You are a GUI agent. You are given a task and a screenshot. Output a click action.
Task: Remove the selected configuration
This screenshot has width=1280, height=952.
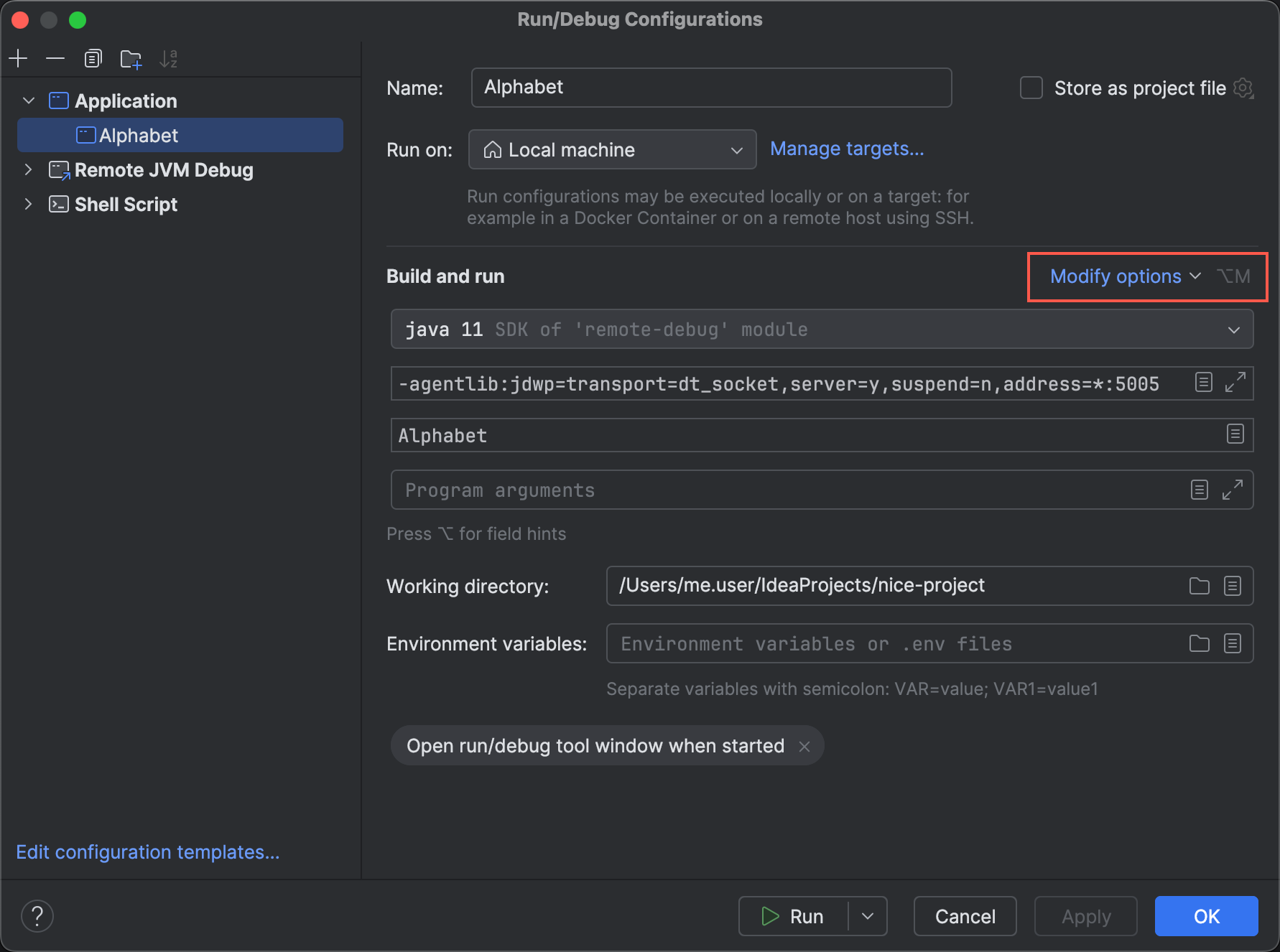(x=55, y=58)
